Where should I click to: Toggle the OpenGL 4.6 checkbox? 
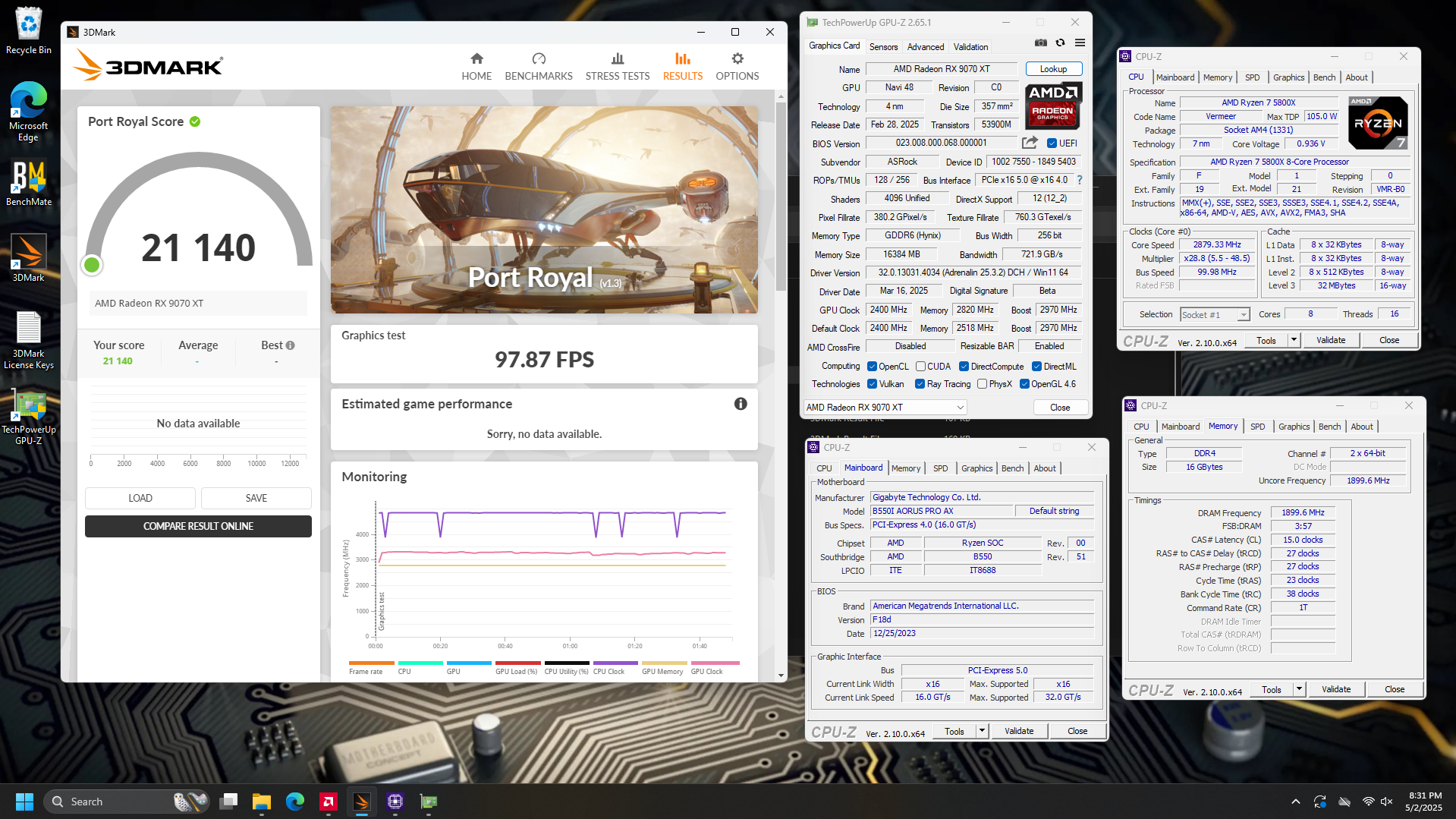click(1024, 384)
